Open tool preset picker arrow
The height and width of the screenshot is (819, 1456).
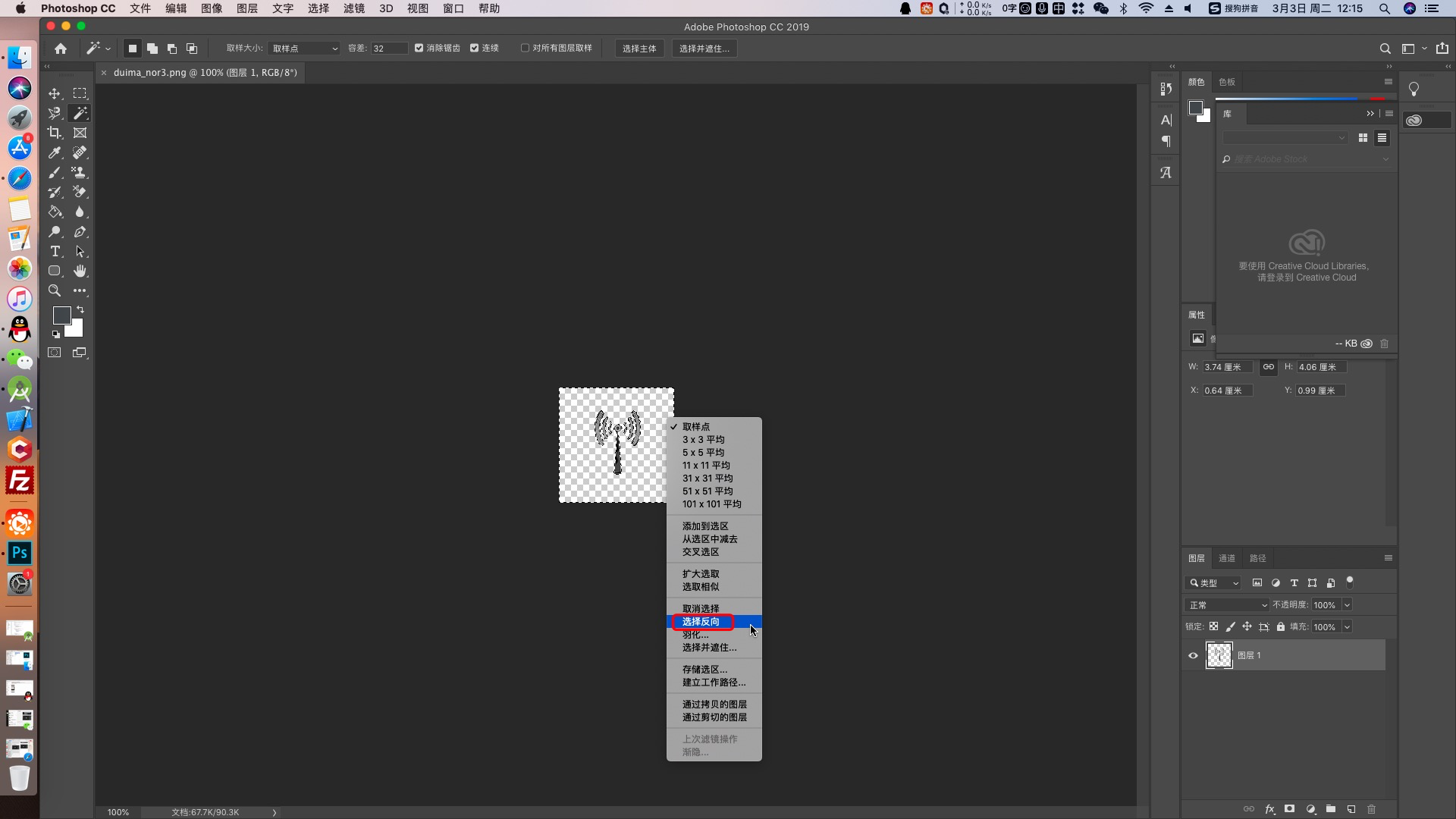[108, 49]
